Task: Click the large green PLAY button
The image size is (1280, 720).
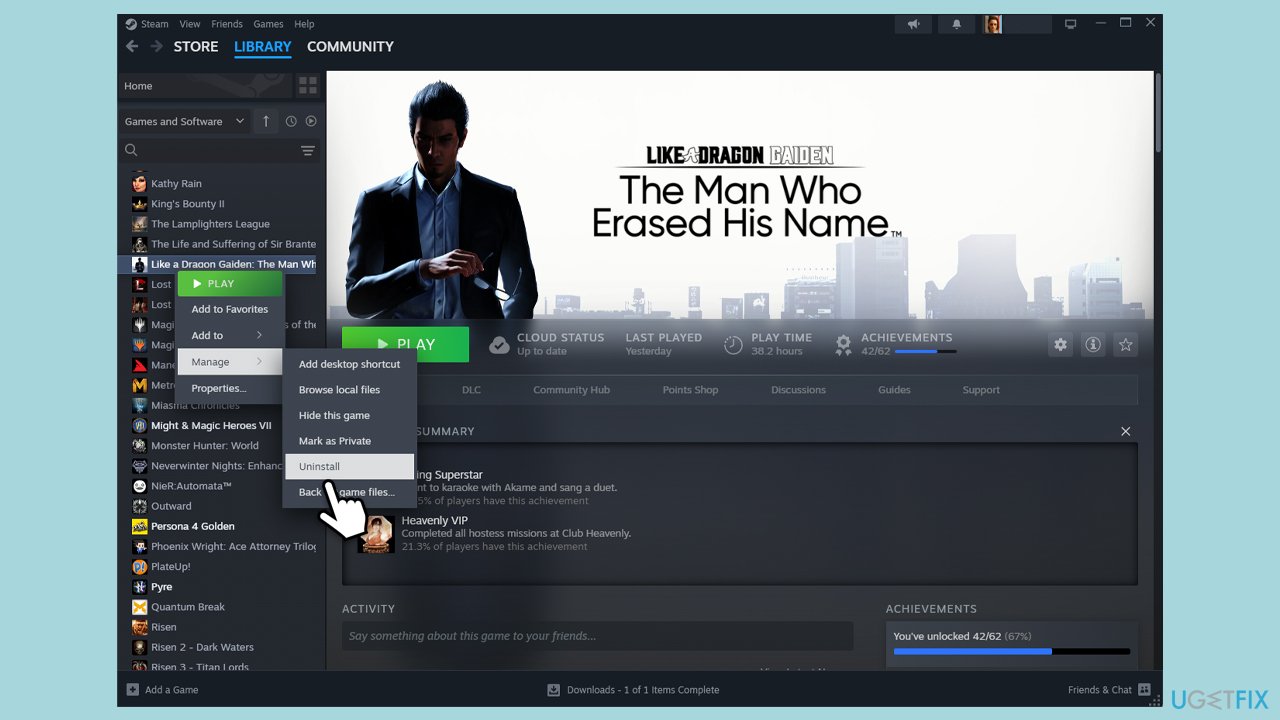Action: 405,344
